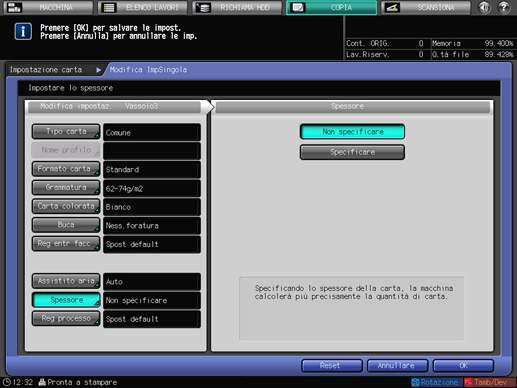This screenshot has width=517, height=388.
Task: Click the Cont. ORIG. counter
Action: click(x=385, y=43)
